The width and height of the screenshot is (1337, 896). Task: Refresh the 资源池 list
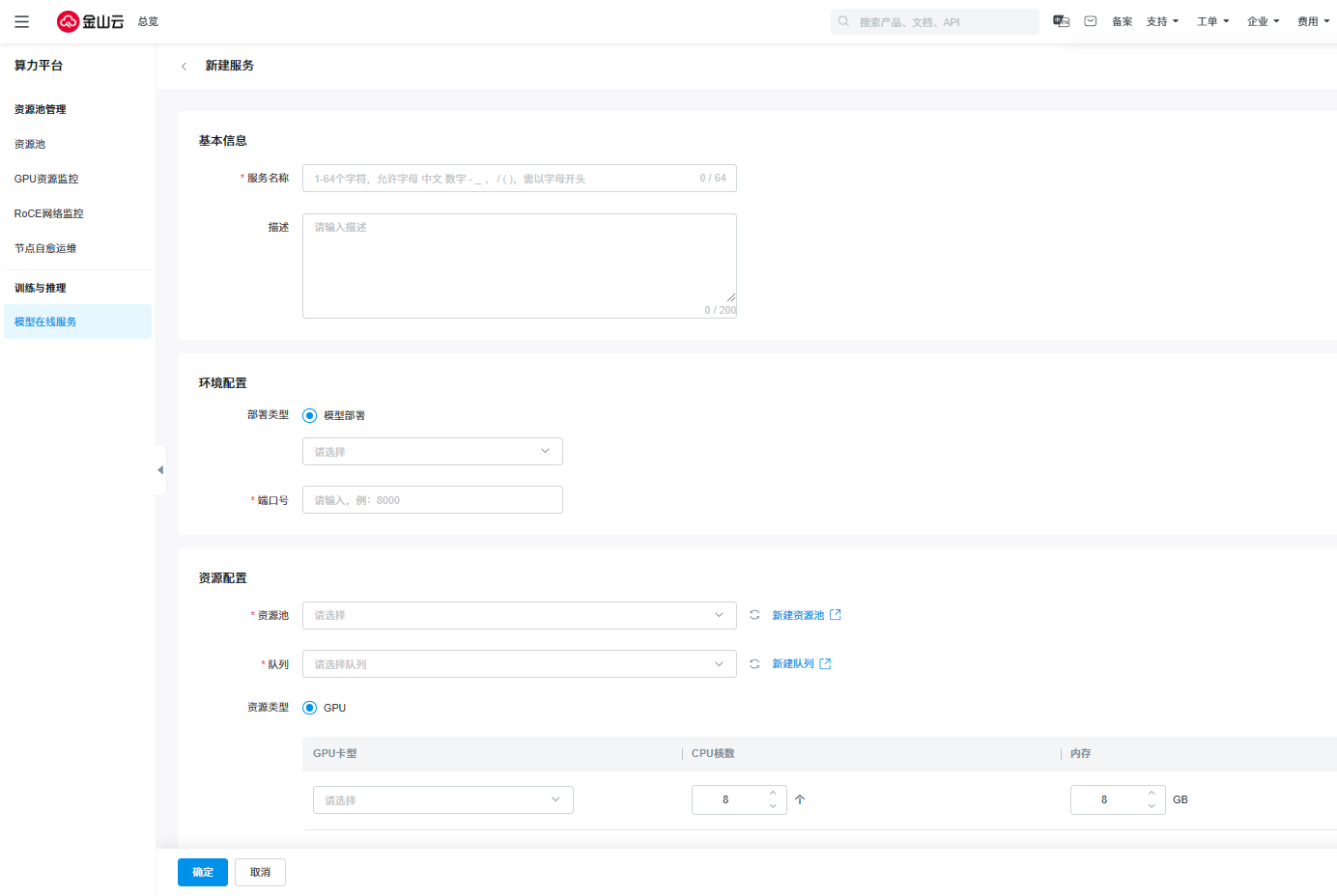(754, 615)
